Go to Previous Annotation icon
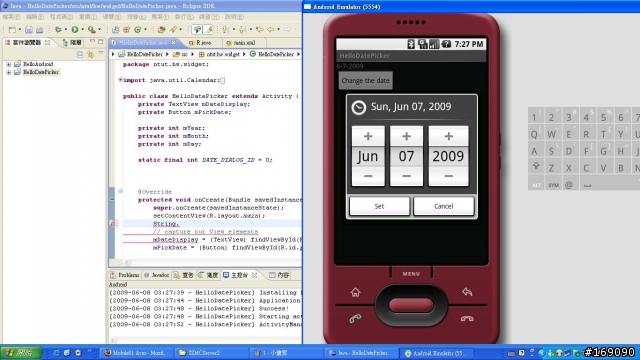The width and height of the screenshot is (640, 360). [x=242, y=30]
